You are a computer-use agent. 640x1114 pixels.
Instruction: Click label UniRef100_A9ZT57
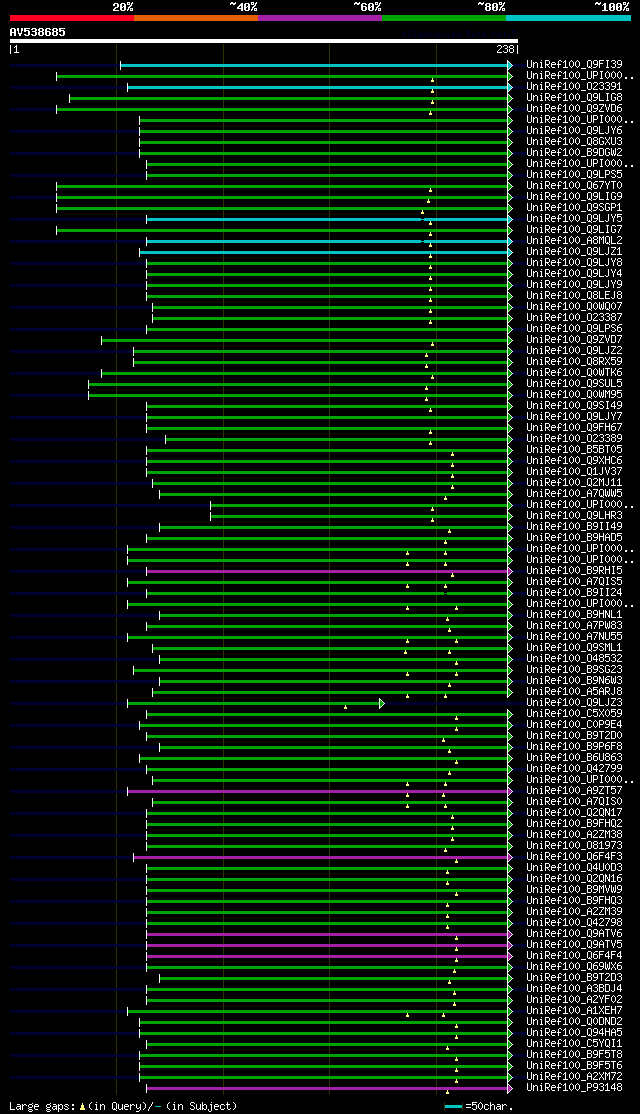[x=574, y=791]
